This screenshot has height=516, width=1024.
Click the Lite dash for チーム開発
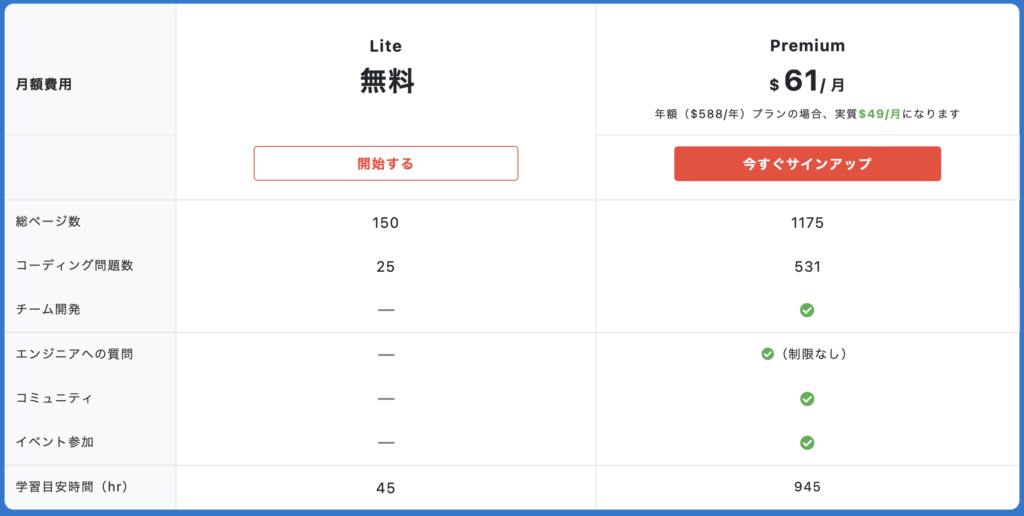point(386,310)
